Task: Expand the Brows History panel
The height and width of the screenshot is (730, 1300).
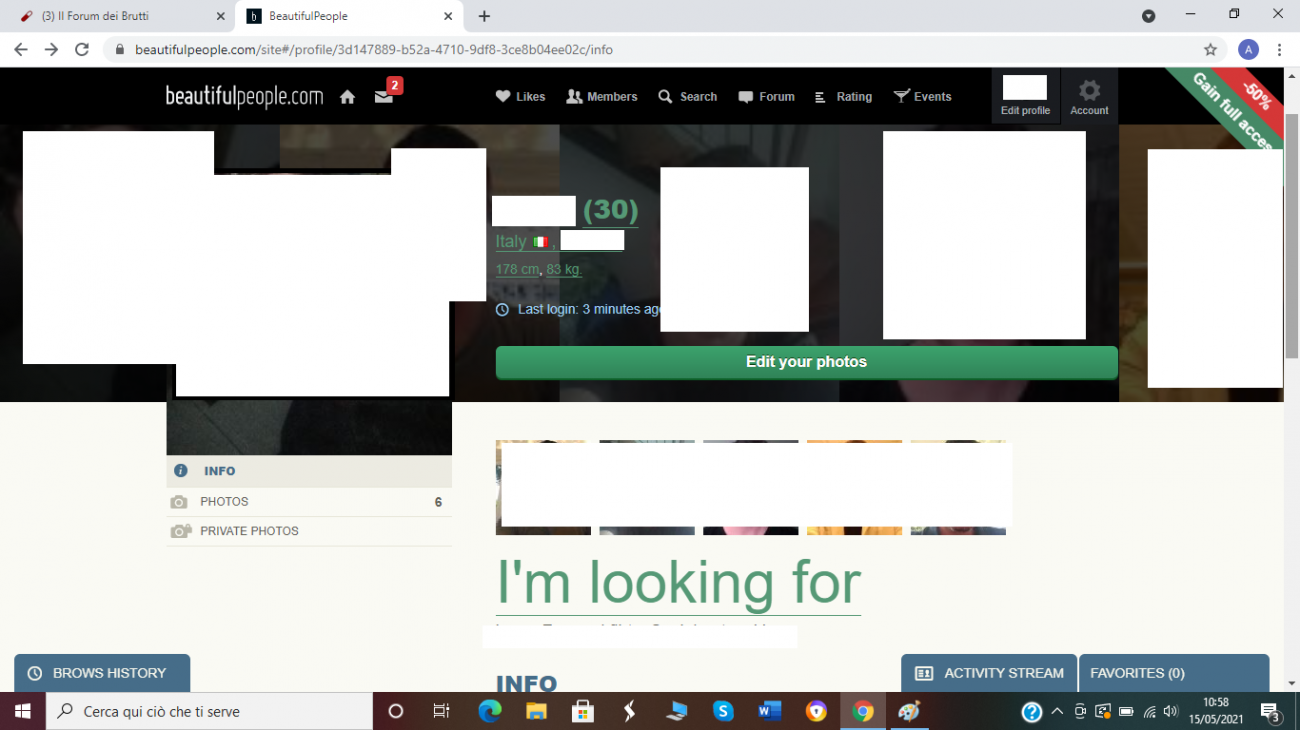Action: 101,673
